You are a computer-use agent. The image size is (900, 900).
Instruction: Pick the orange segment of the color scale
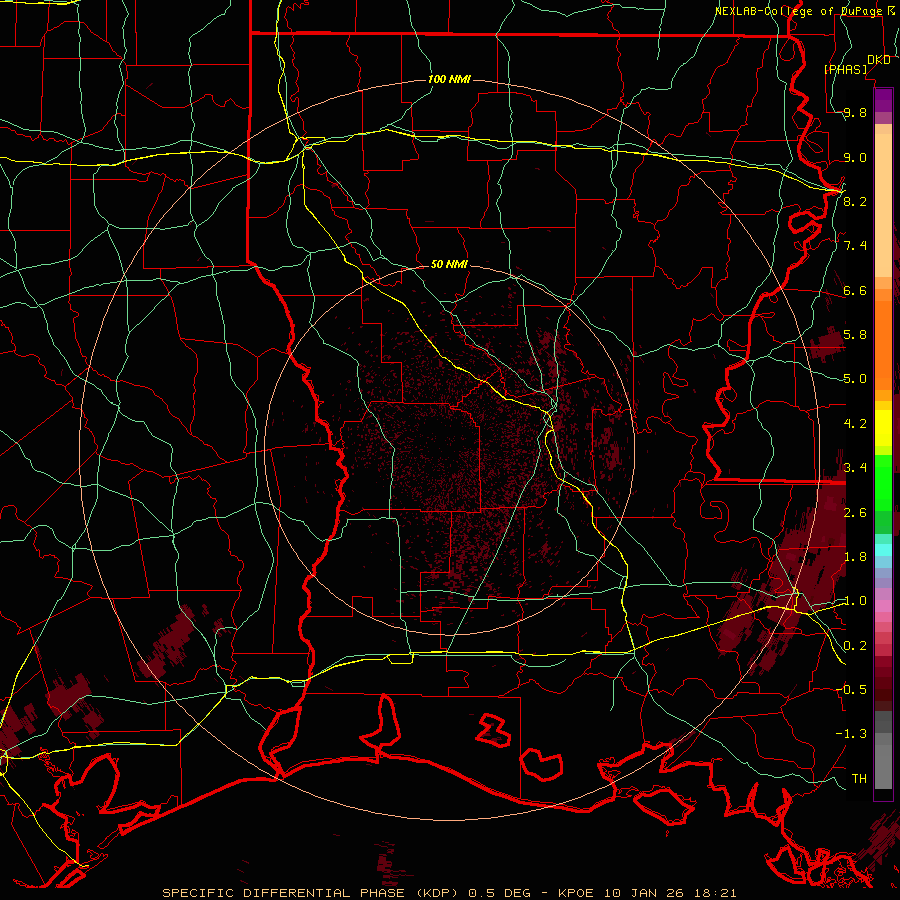[883, 344]
